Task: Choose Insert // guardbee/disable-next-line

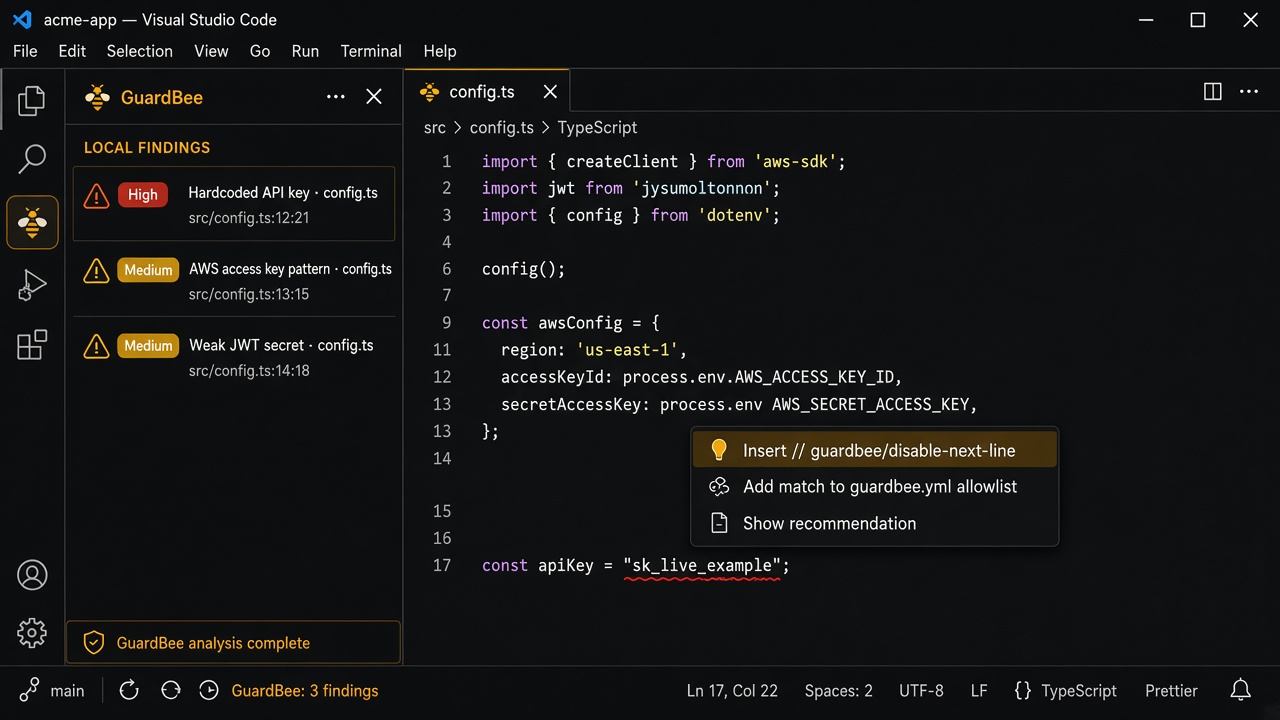Action: (875, 451)
